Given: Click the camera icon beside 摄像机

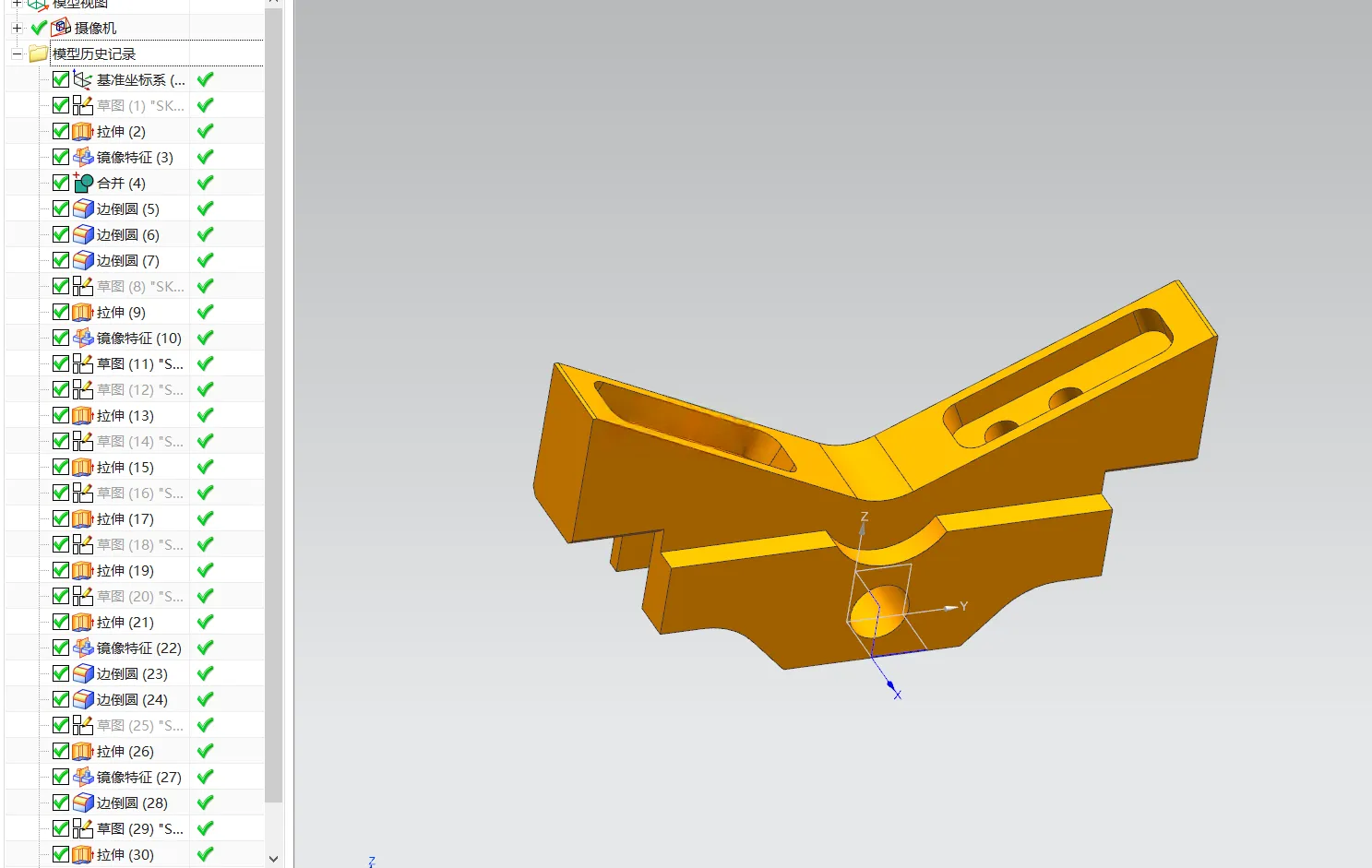Looking at the screenshot, I should tap(61, 28).
